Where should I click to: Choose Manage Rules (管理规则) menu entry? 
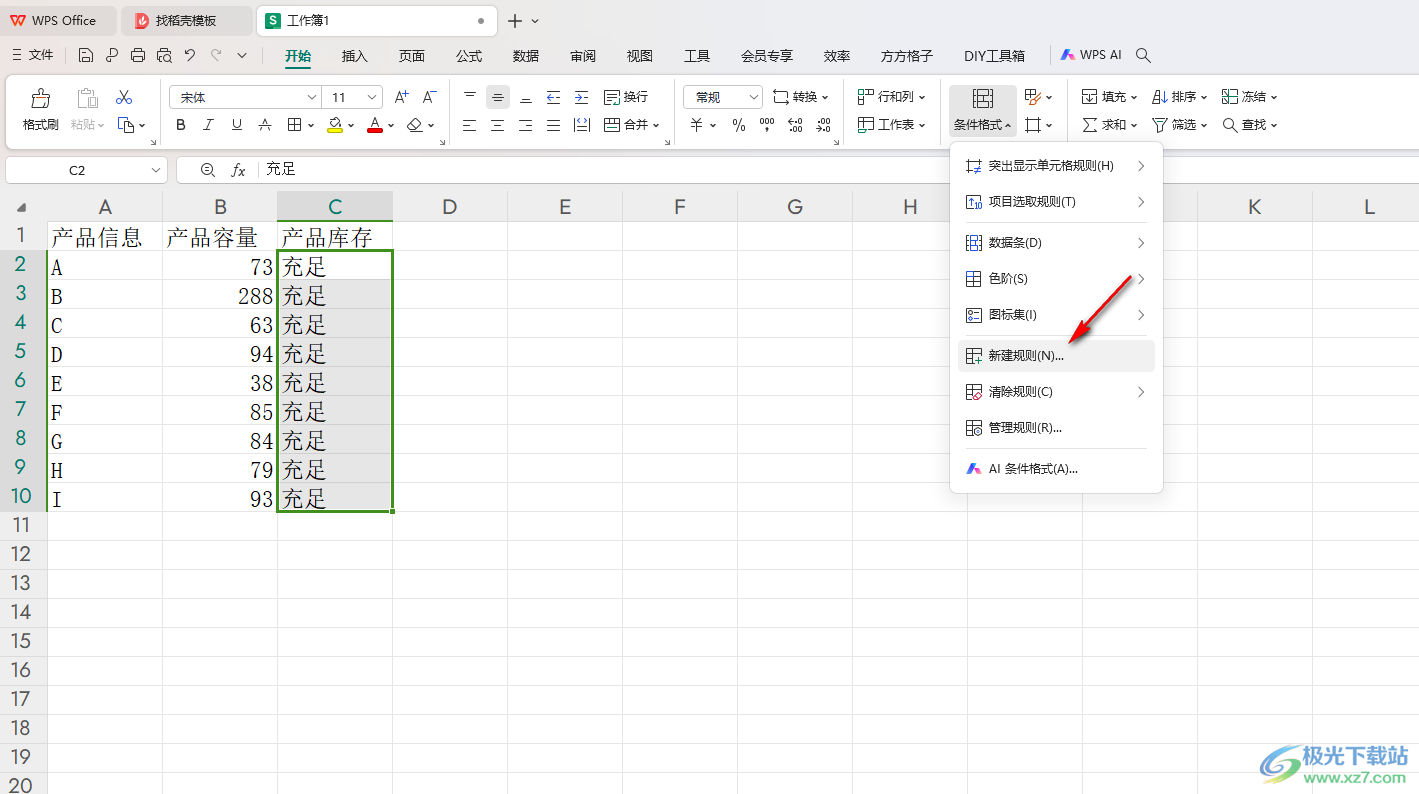point(1056,428)
